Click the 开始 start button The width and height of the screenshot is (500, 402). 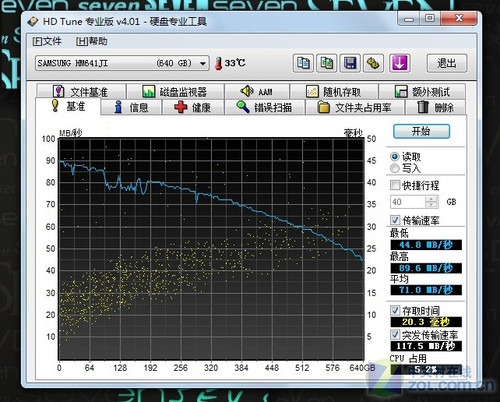tap(422, 131)
